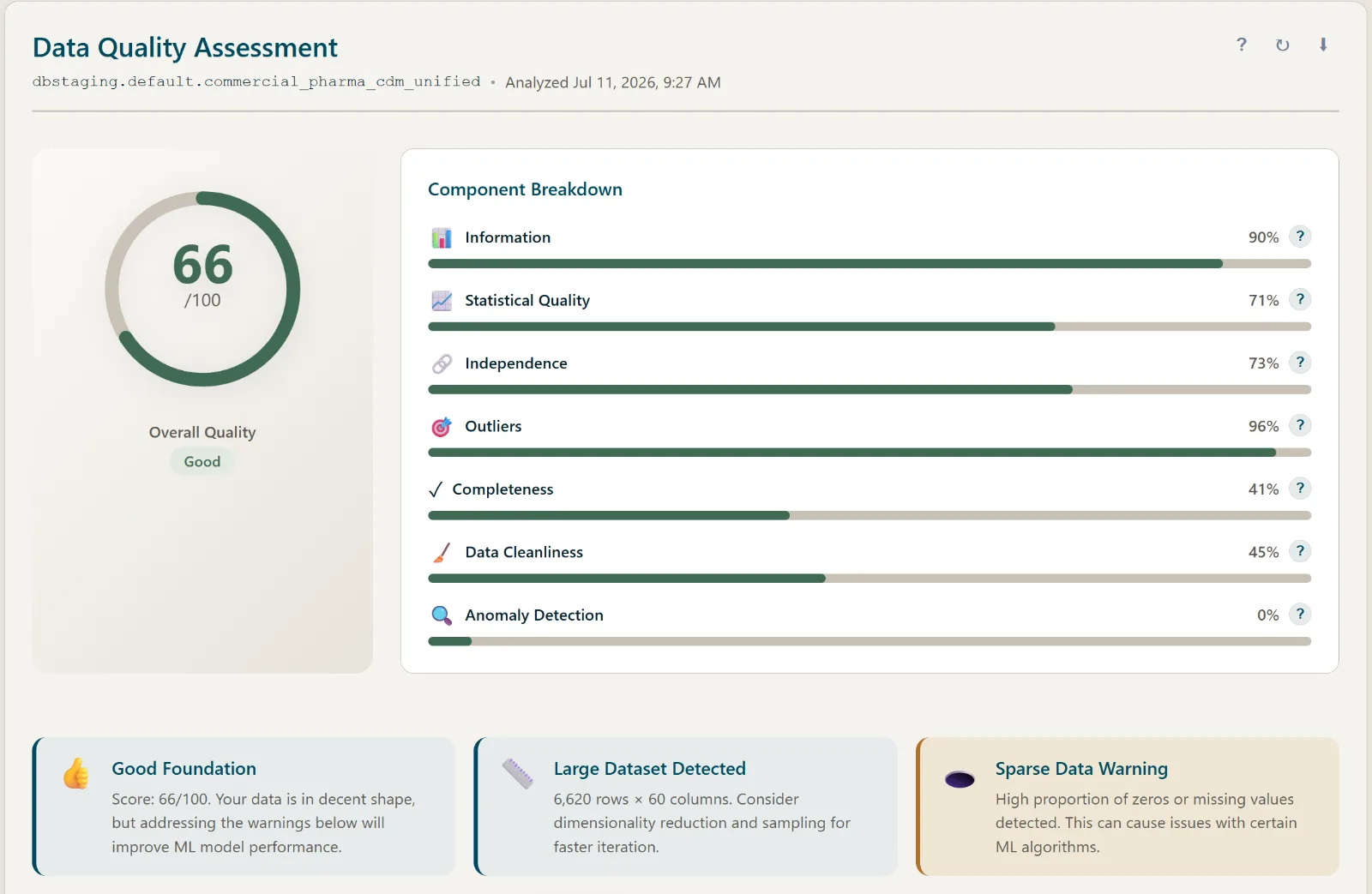Image resolution: width=1372 pixels, height=894 pixels.
Task: Click the refresh analysis icon in header
Action: [1282, 45]
